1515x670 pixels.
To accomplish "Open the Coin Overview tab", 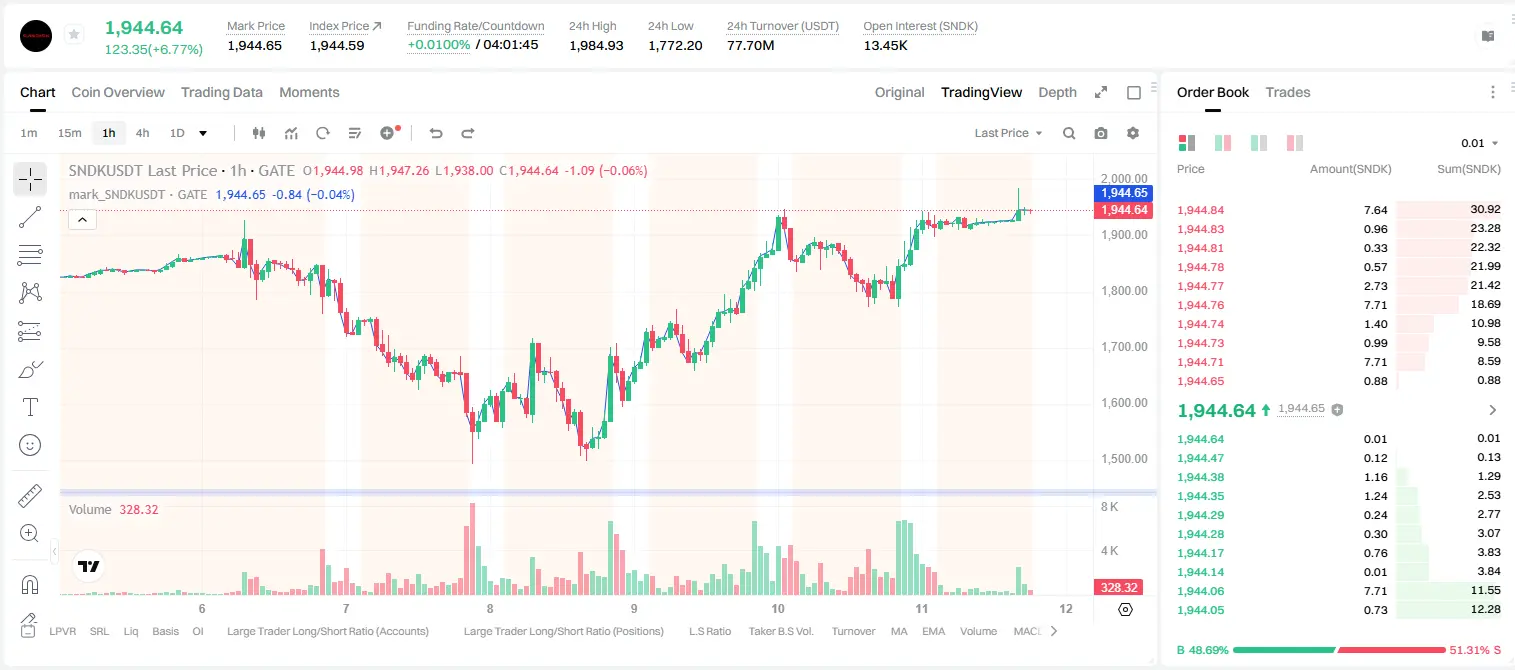I will [x=118, y=92].
